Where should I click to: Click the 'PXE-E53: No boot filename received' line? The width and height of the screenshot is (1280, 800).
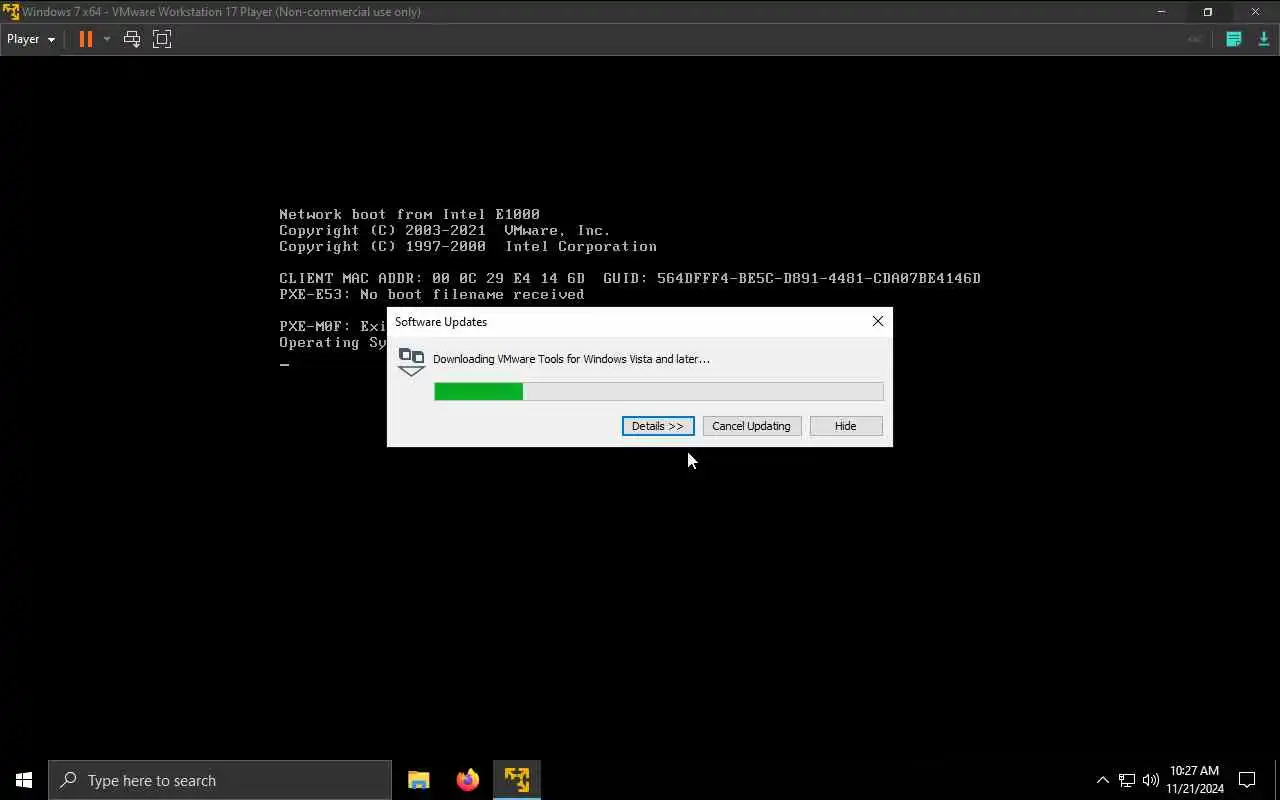point(431,294)
